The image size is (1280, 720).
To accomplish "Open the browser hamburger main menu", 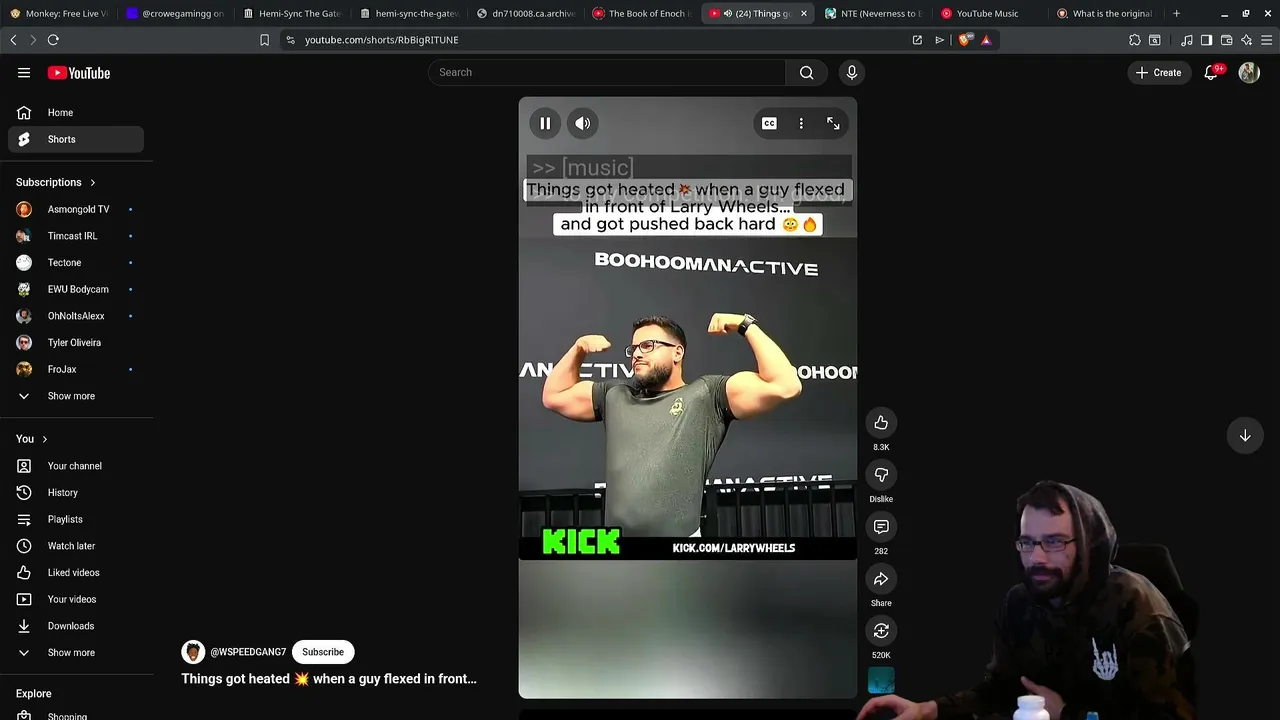I will click(x=1267, y=40).
